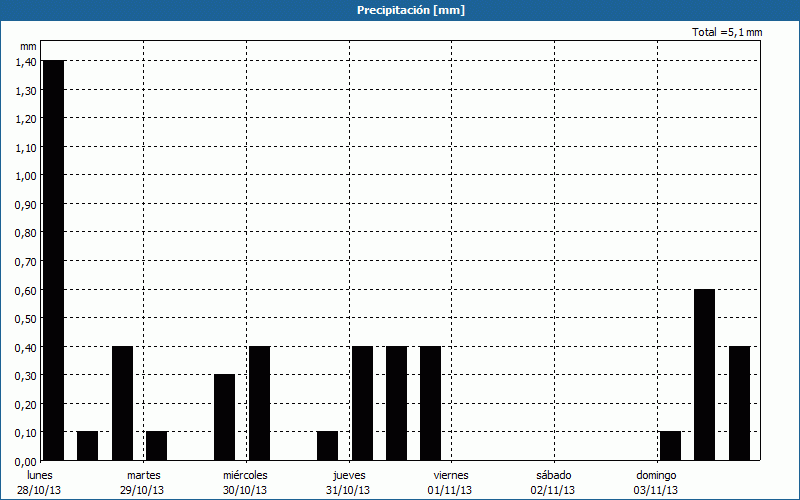This screenshot has height=500, width=800.
Task: Select the 0,10 mm bar on martes
Action: pos(156,446)
